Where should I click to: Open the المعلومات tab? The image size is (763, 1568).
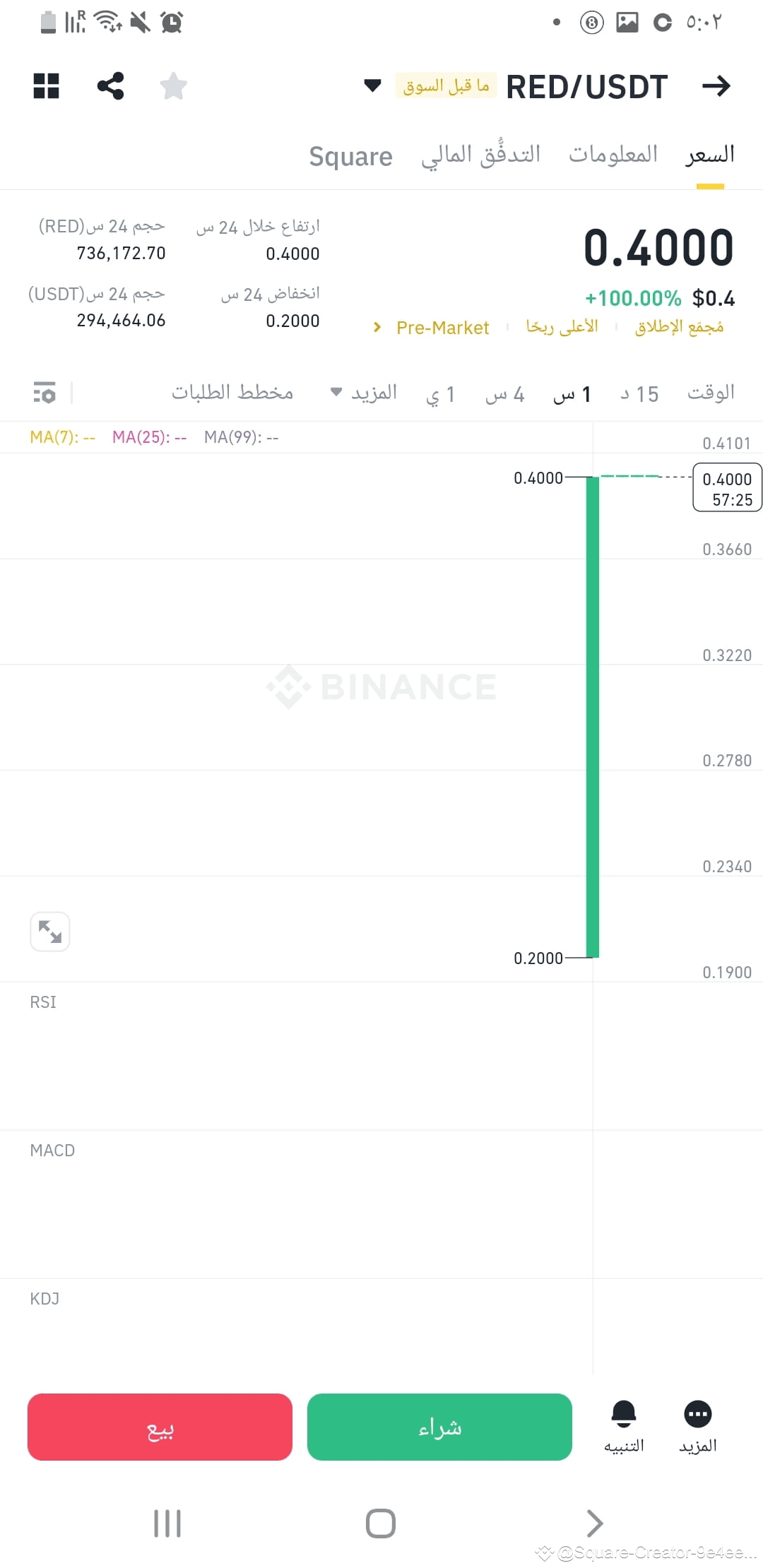coord(612,153)
